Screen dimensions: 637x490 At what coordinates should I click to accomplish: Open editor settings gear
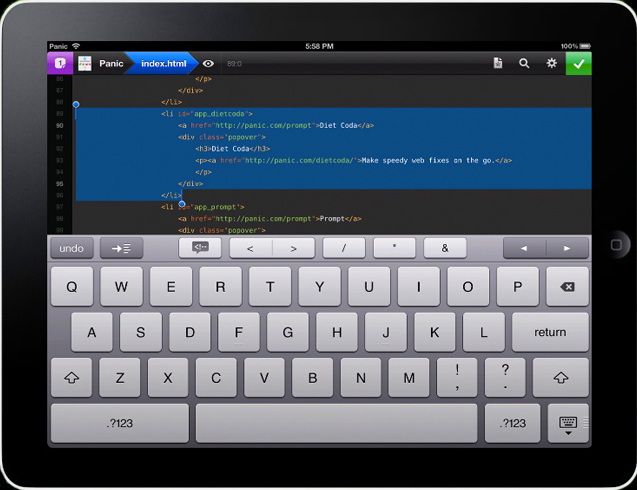click(x=551, y=63)
